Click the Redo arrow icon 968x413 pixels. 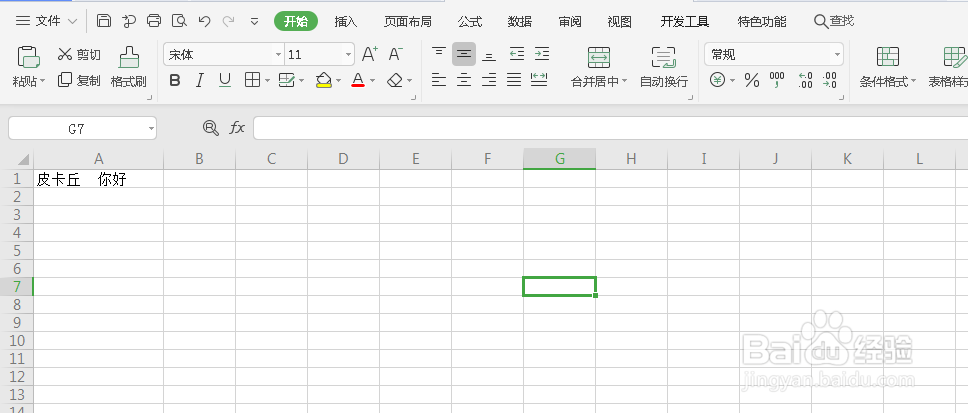coord(228,21)
